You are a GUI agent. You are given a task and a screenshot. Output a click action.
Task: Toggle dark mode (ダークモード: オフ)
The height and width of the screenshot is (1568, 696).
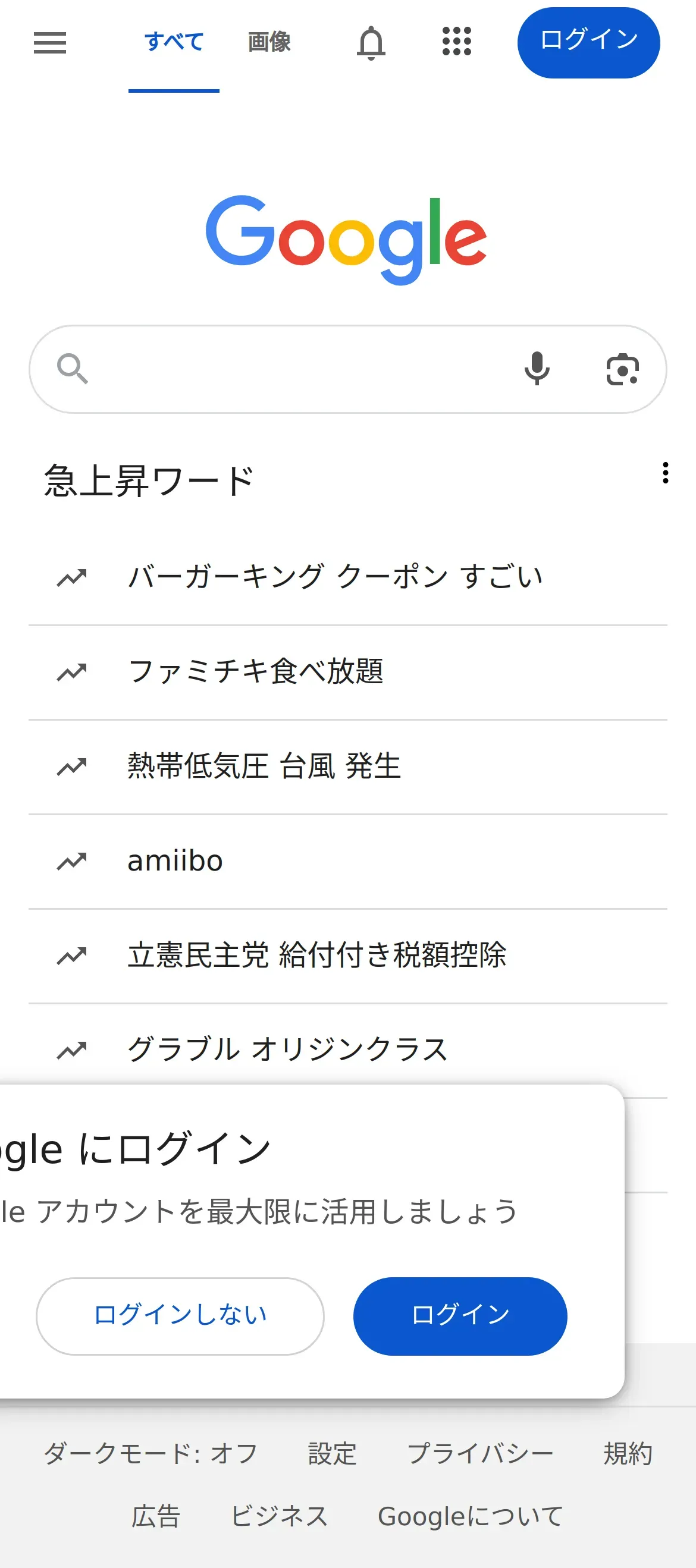[x=151, y=1454]
